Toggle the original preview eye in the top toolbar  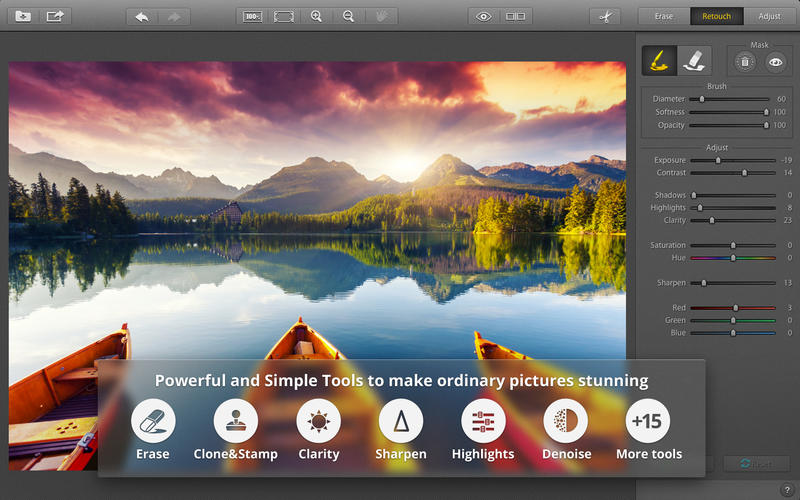pos(484,17)
